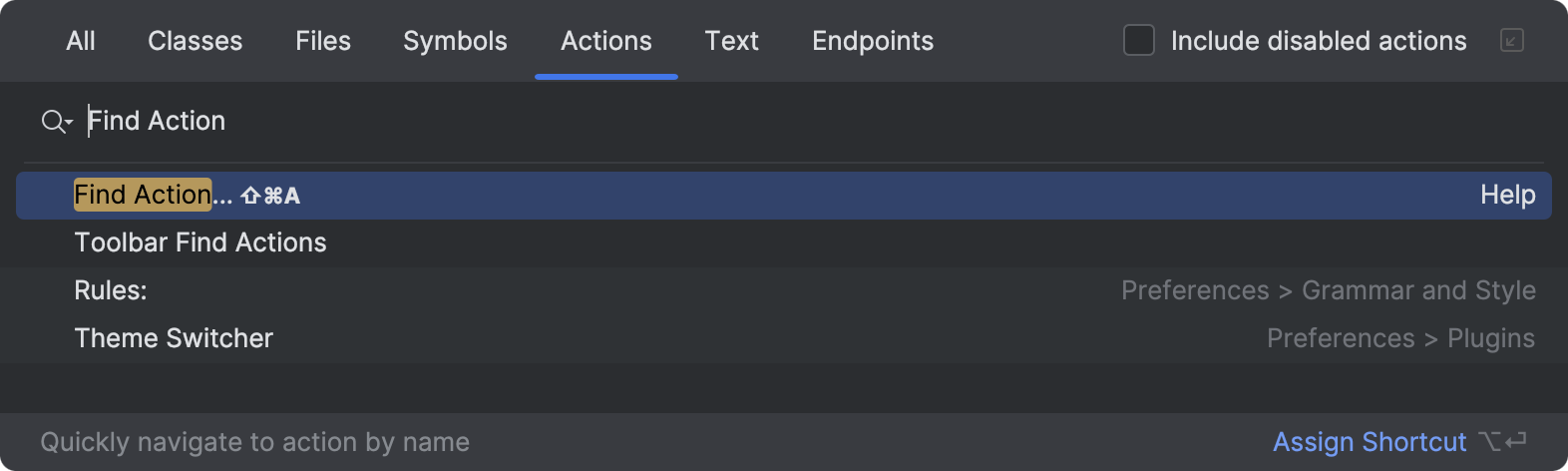Image resolution: width=1568 pixels, height=471 pixels.
Task: Enable Include disabled actions checkbox
Action: pyautogui.click(x=1138, y=41)
